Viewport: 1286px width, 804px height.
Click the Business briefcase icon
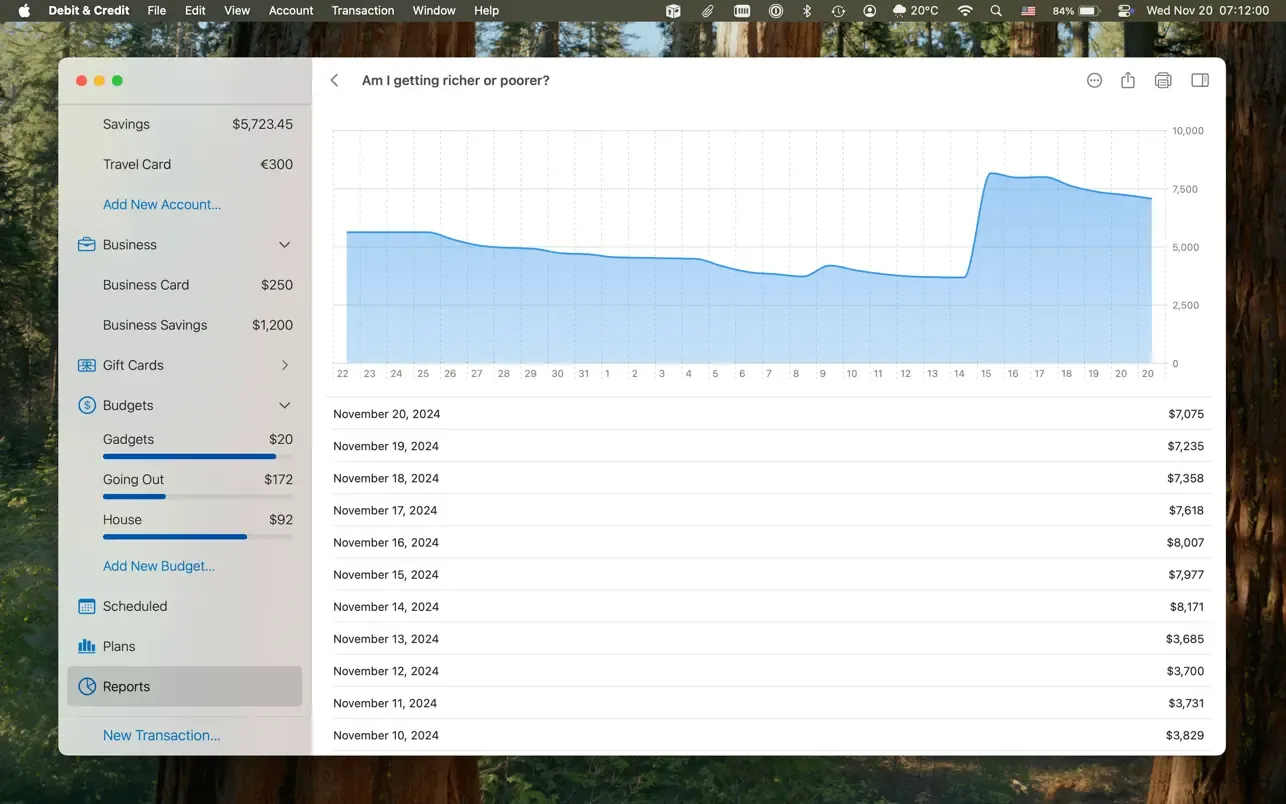click(87, 245)
